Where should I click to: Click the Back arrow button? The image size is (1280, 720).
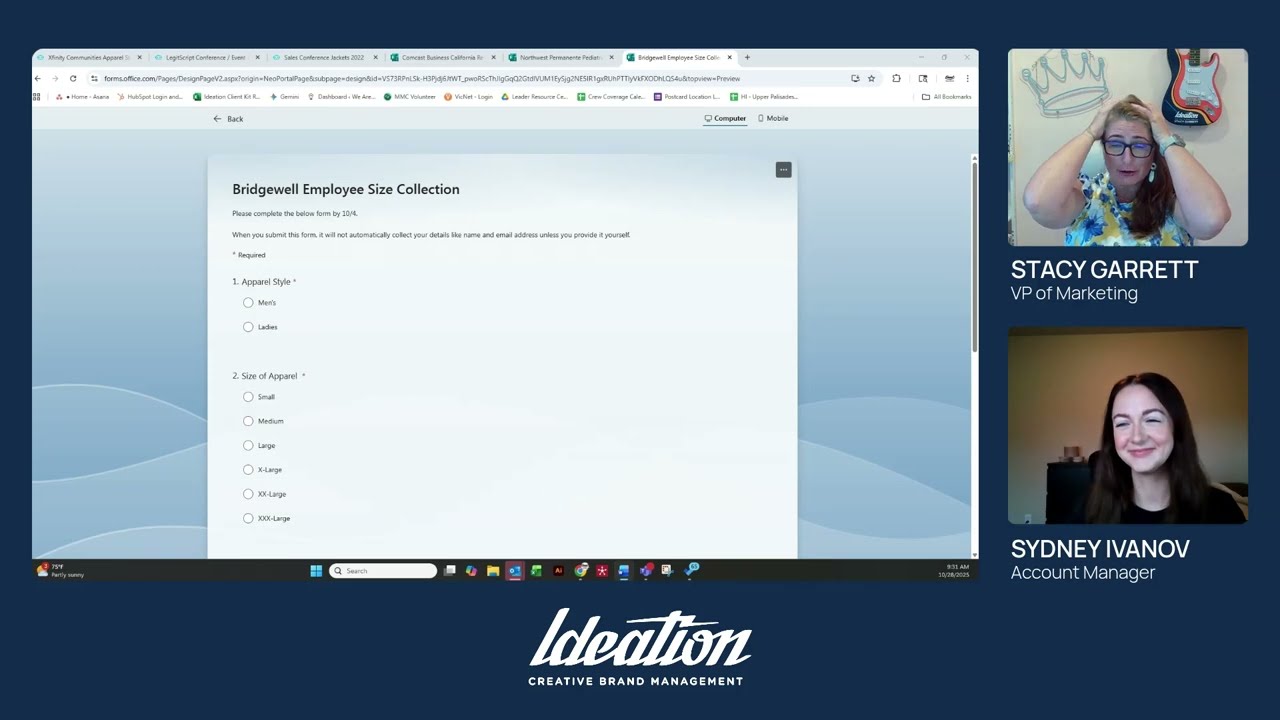pyautogui.click(x=228, y=119)
